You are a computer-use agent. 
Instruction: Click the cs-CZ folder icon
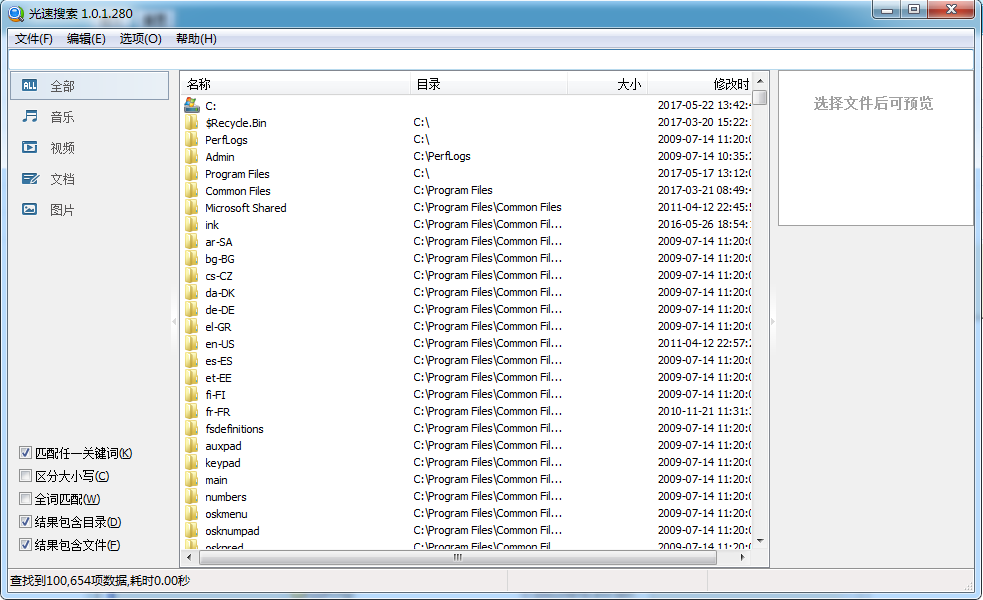[192, 275]
